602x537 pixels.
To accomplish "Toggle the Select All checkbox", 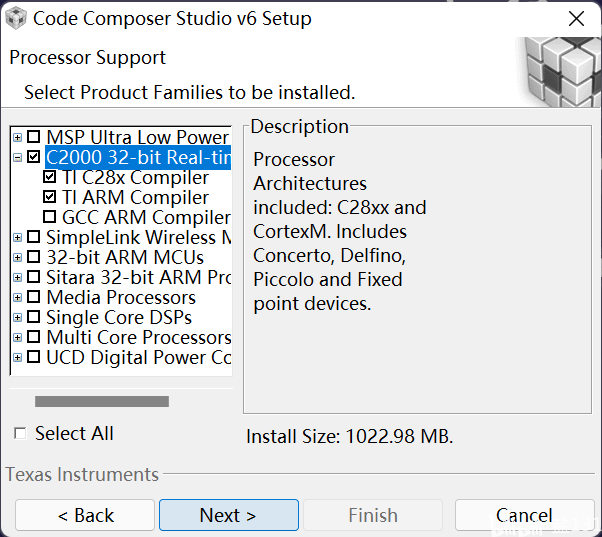I will (21, 433).
